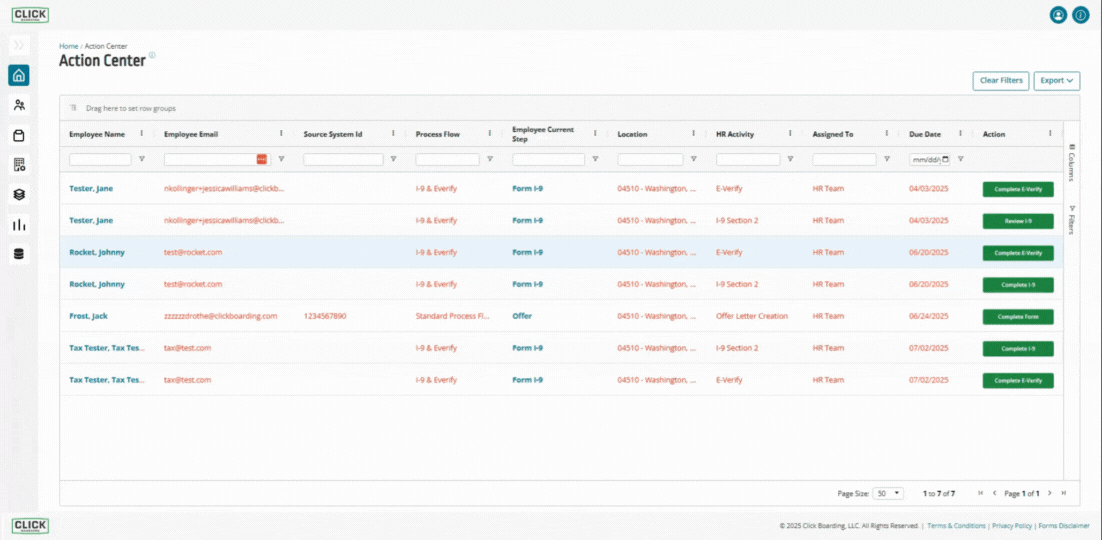1102x540 pixels.
Task: Sort by Employee Name column header
Action: click(x=97, y=134)
